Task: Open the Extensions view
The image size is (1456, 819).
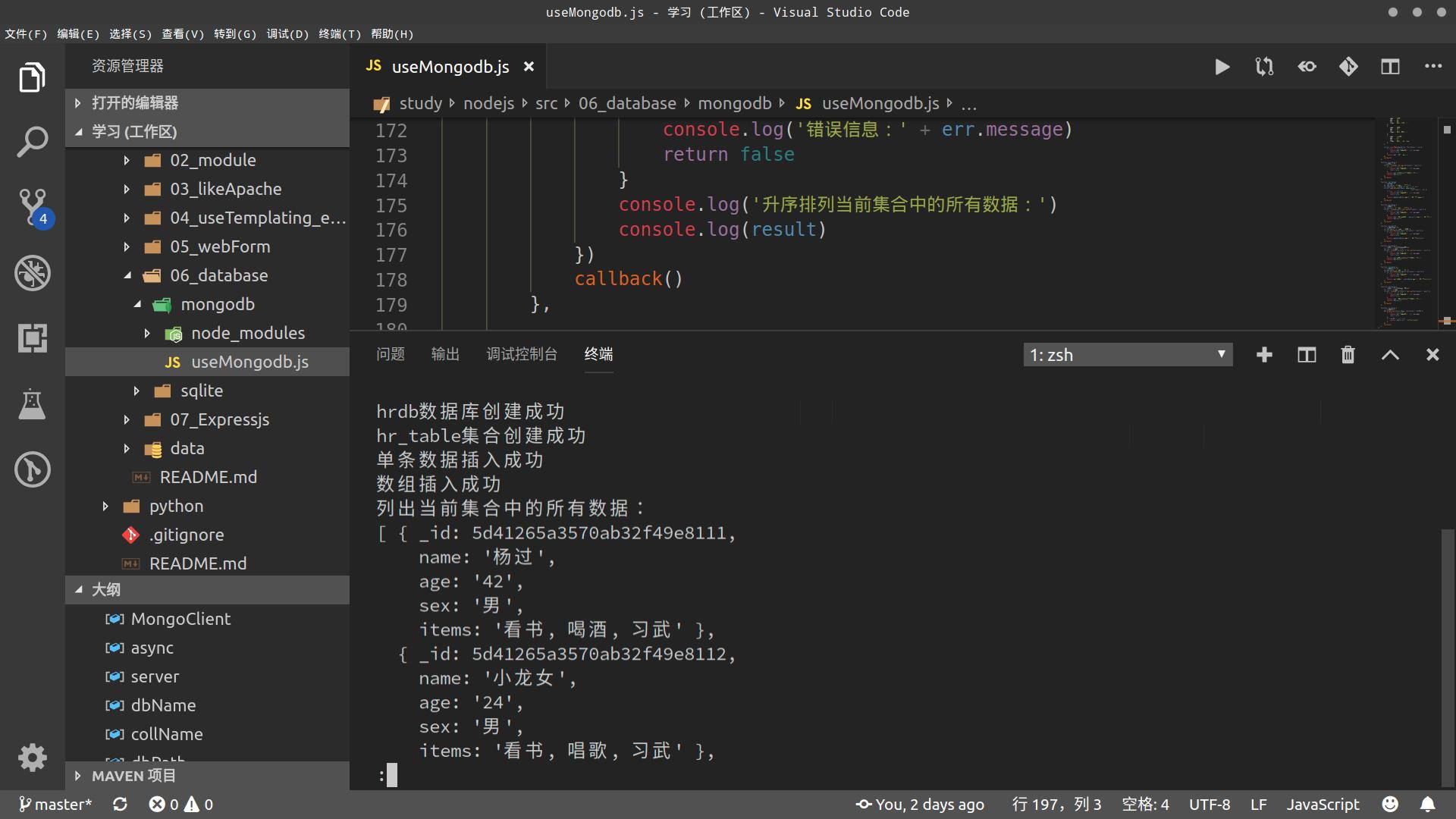Action: click(32, 338)
